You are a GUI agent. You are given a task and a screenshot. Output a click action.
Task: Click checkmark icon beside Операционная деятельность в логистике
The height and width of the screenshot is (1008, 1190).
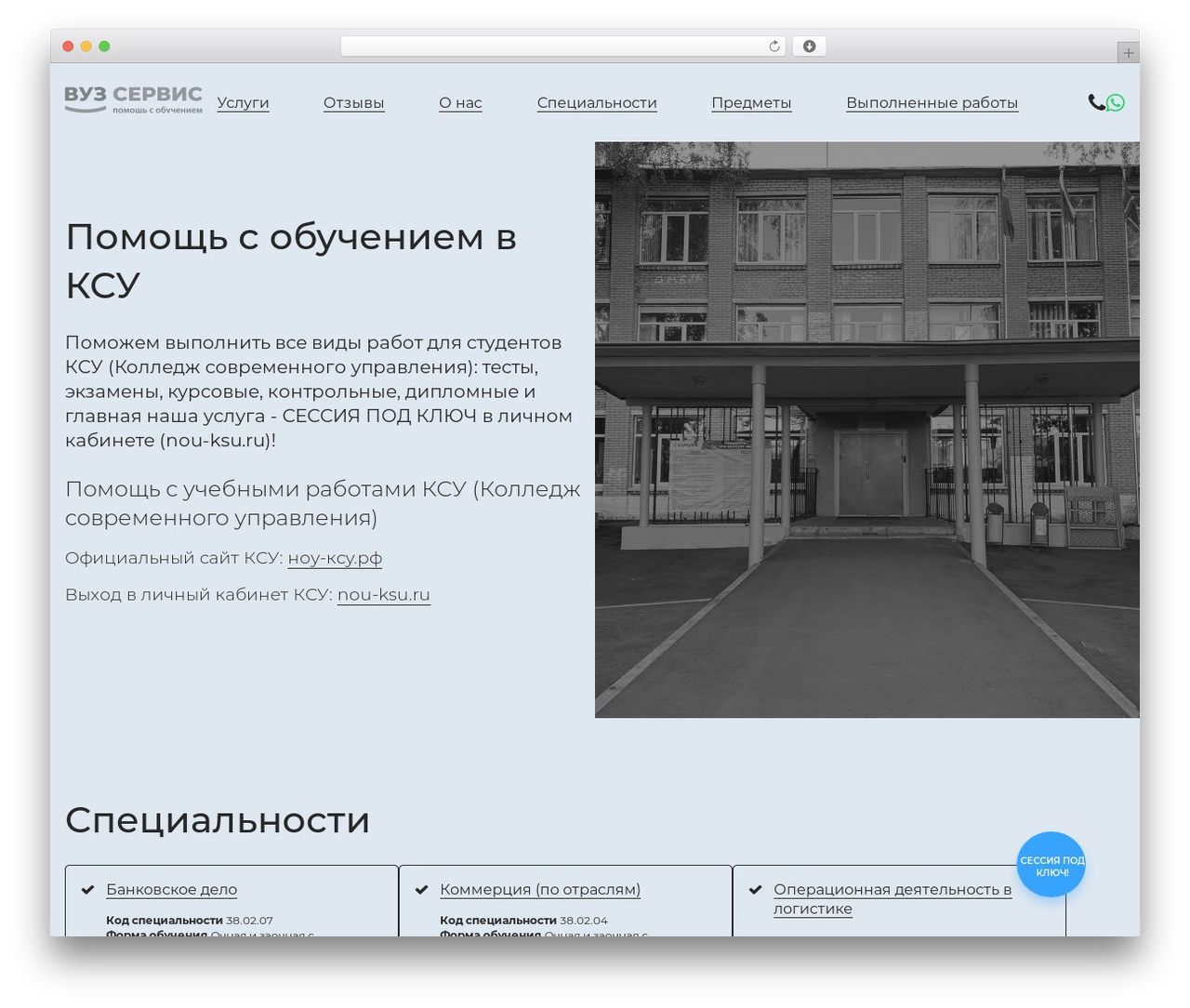pos(755,890)
